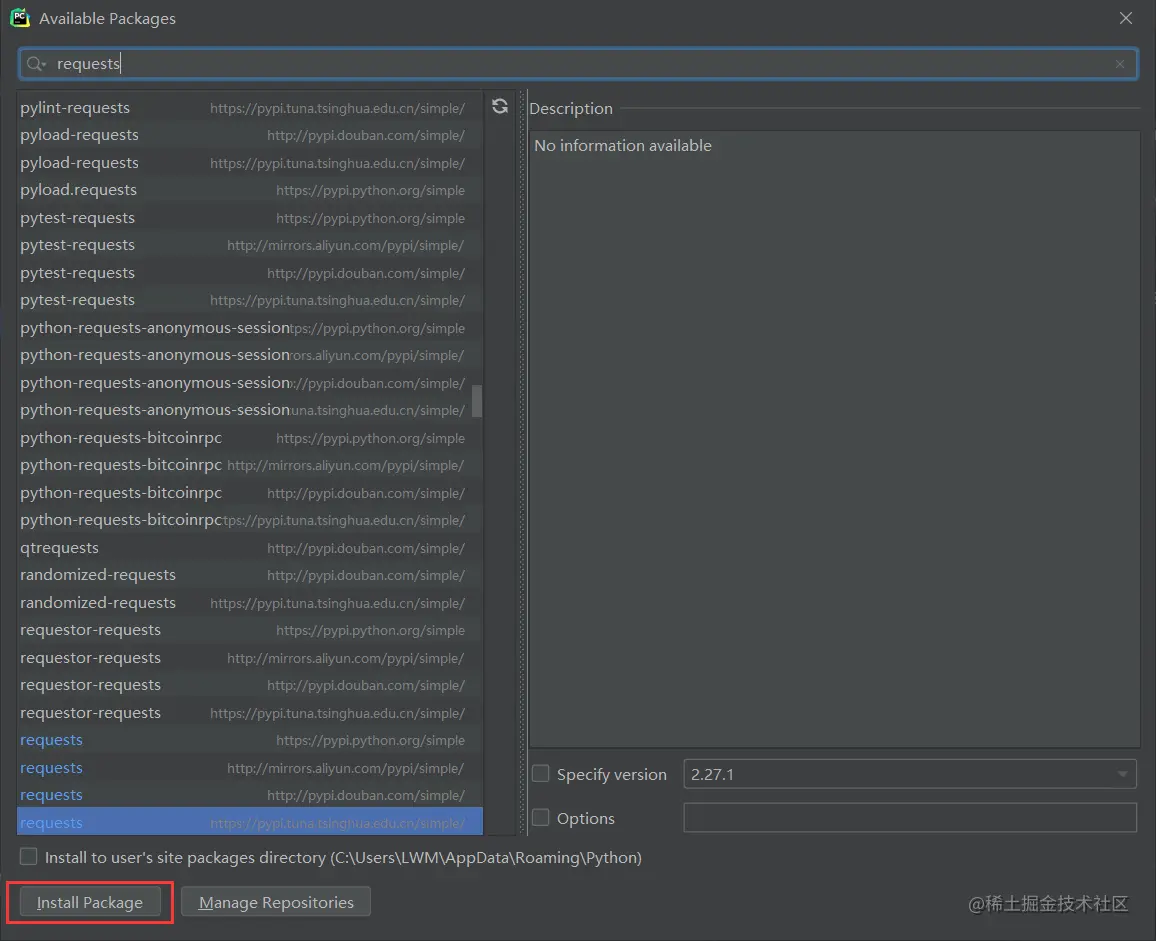Select python-requests-anonymous-session from tsinghua mirror
This screenshot has height=941, width=1156.
click(x=250, y=410)
